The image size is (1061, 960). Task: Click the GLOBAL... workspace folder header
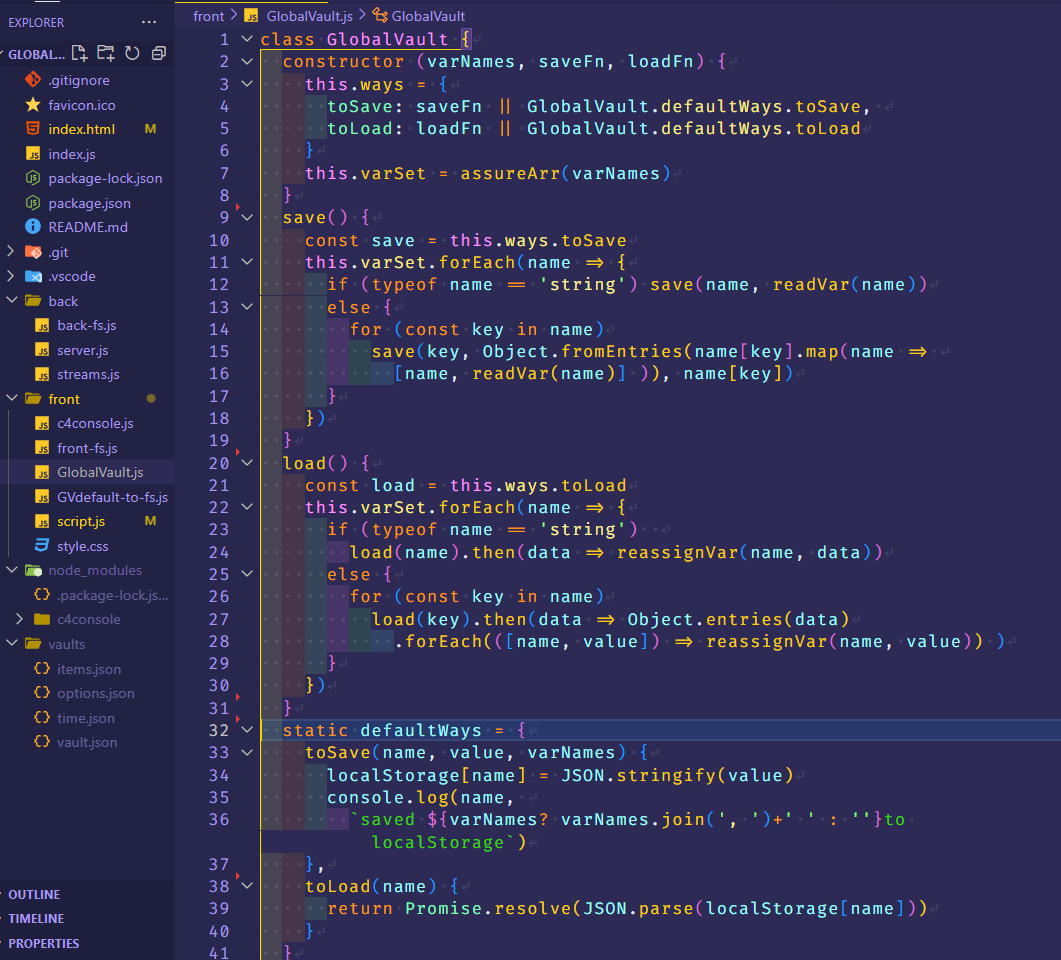[x=37, y=54]
